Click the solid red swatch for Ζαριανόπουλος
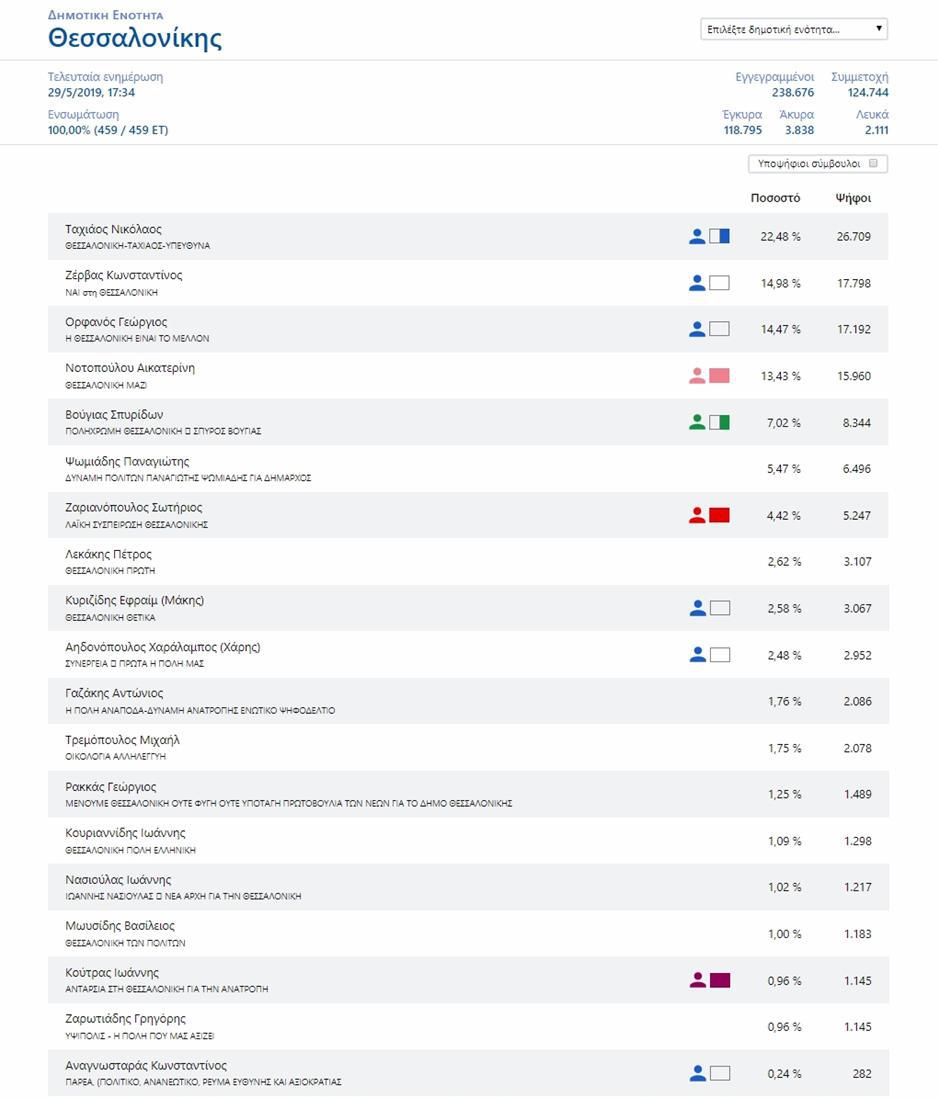 (719, 516)
